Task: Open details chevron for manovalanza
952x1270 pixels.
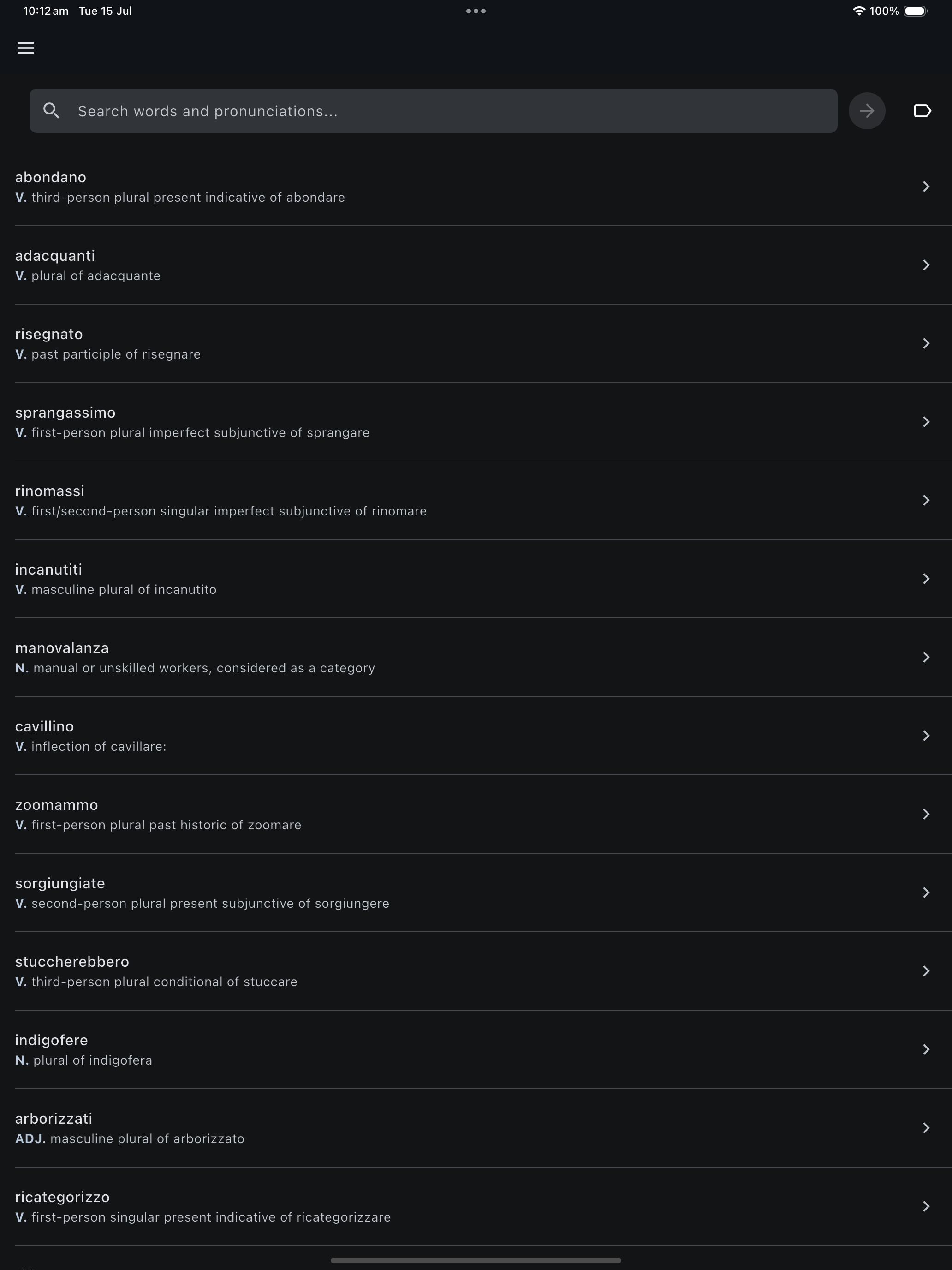Action: click(926, 658)
